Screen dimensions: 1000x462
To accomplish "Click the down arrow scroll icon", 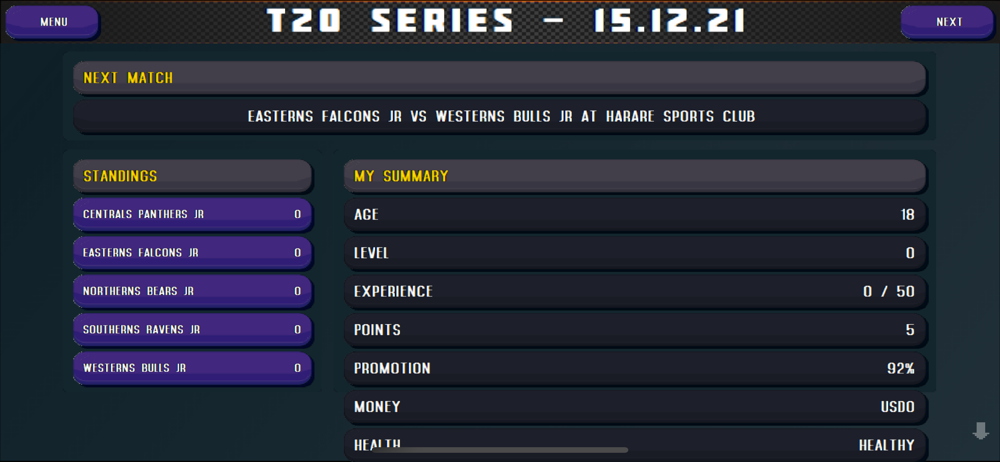I will [980, 431].
